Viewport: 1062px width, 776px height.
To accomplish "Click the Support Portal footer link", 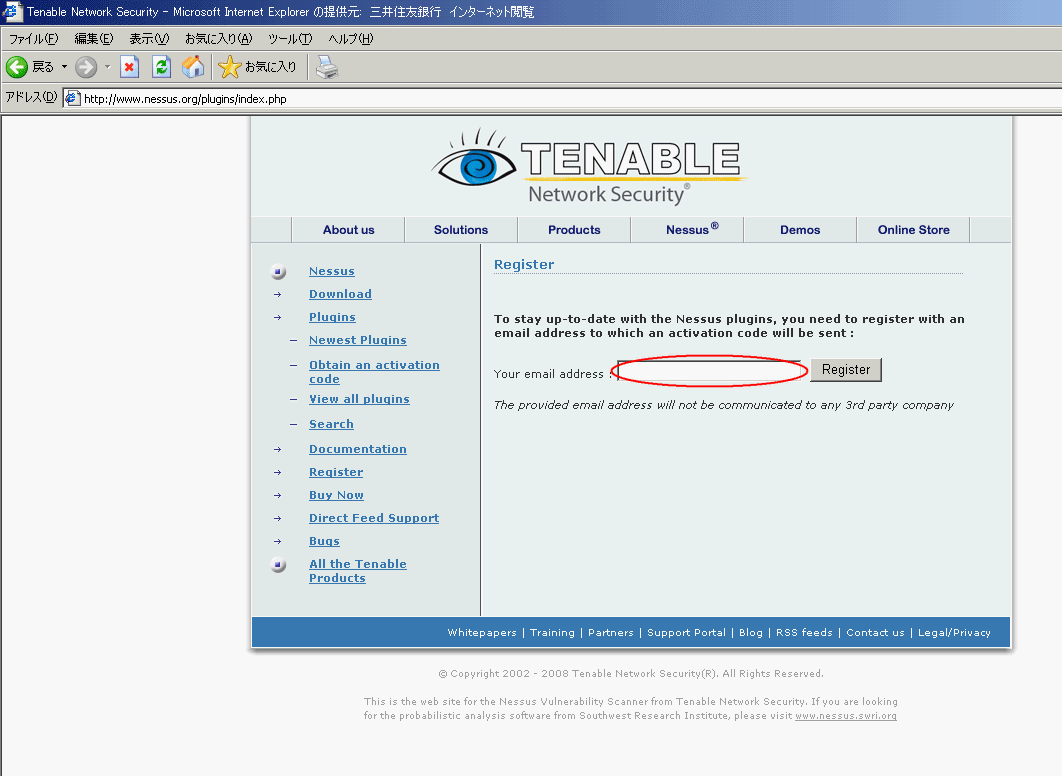I will click(x=686, y=632).
